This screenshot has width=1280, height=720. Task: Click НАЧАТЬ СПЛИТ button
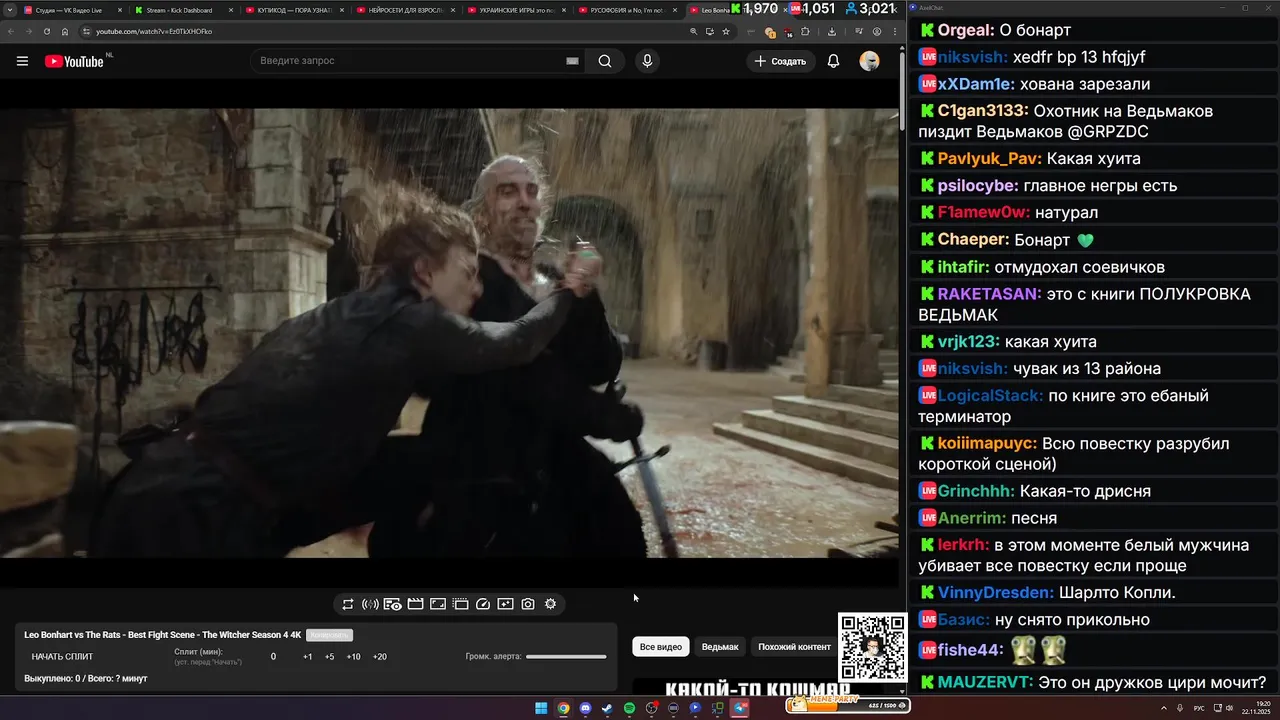pos(62,657)
